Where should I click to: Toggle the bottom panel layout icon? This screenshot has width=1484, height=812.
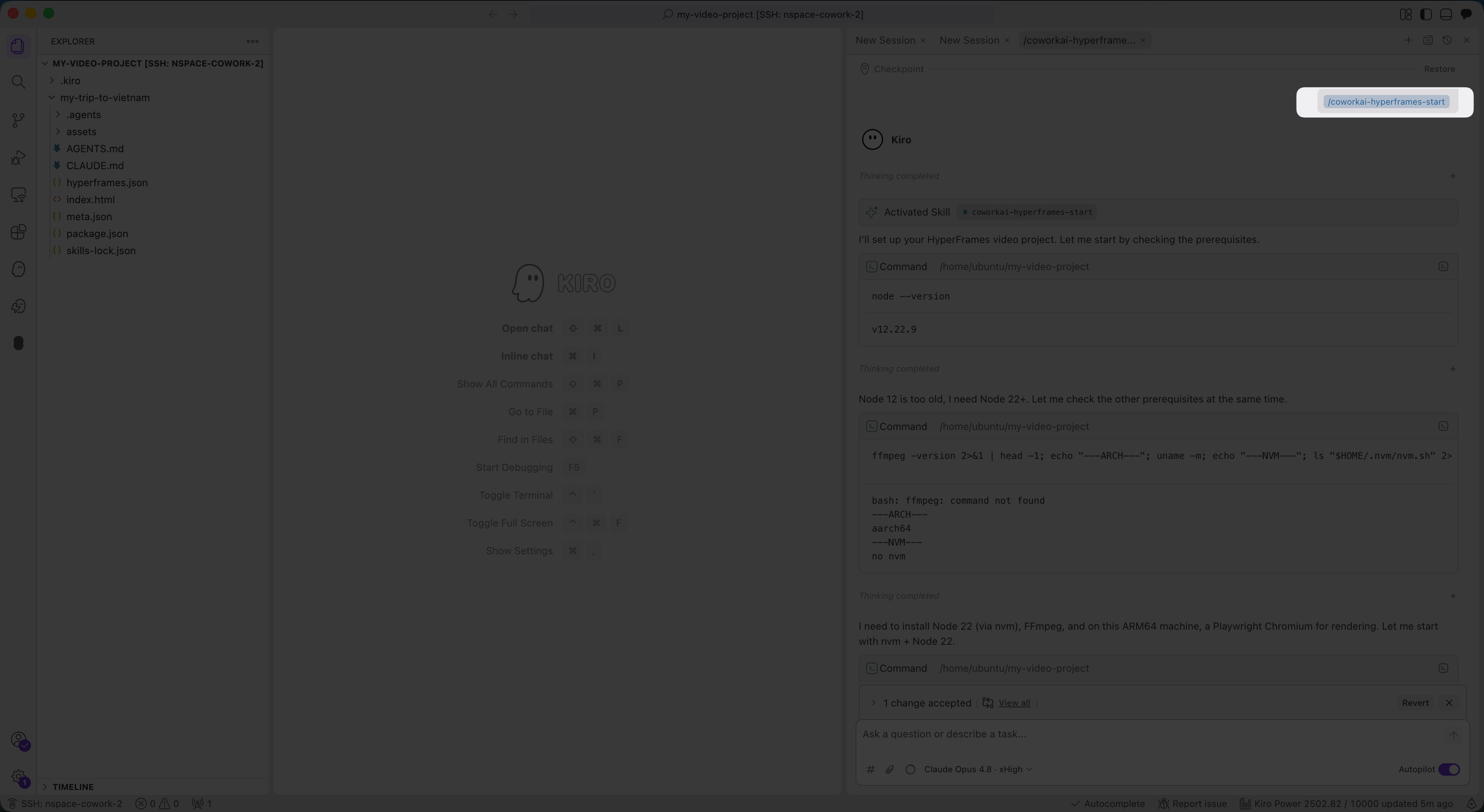[x=1445, y=14]
